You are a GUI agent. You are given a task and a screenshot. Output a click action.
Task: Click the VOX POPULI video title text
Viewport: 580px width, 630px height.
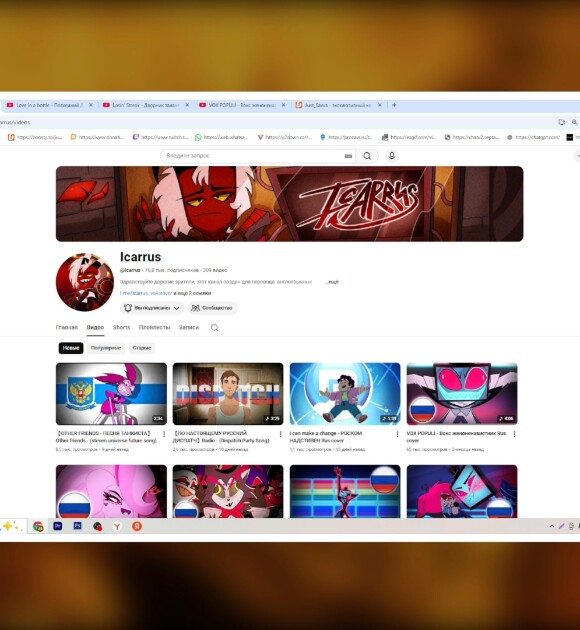click(456, 437)
